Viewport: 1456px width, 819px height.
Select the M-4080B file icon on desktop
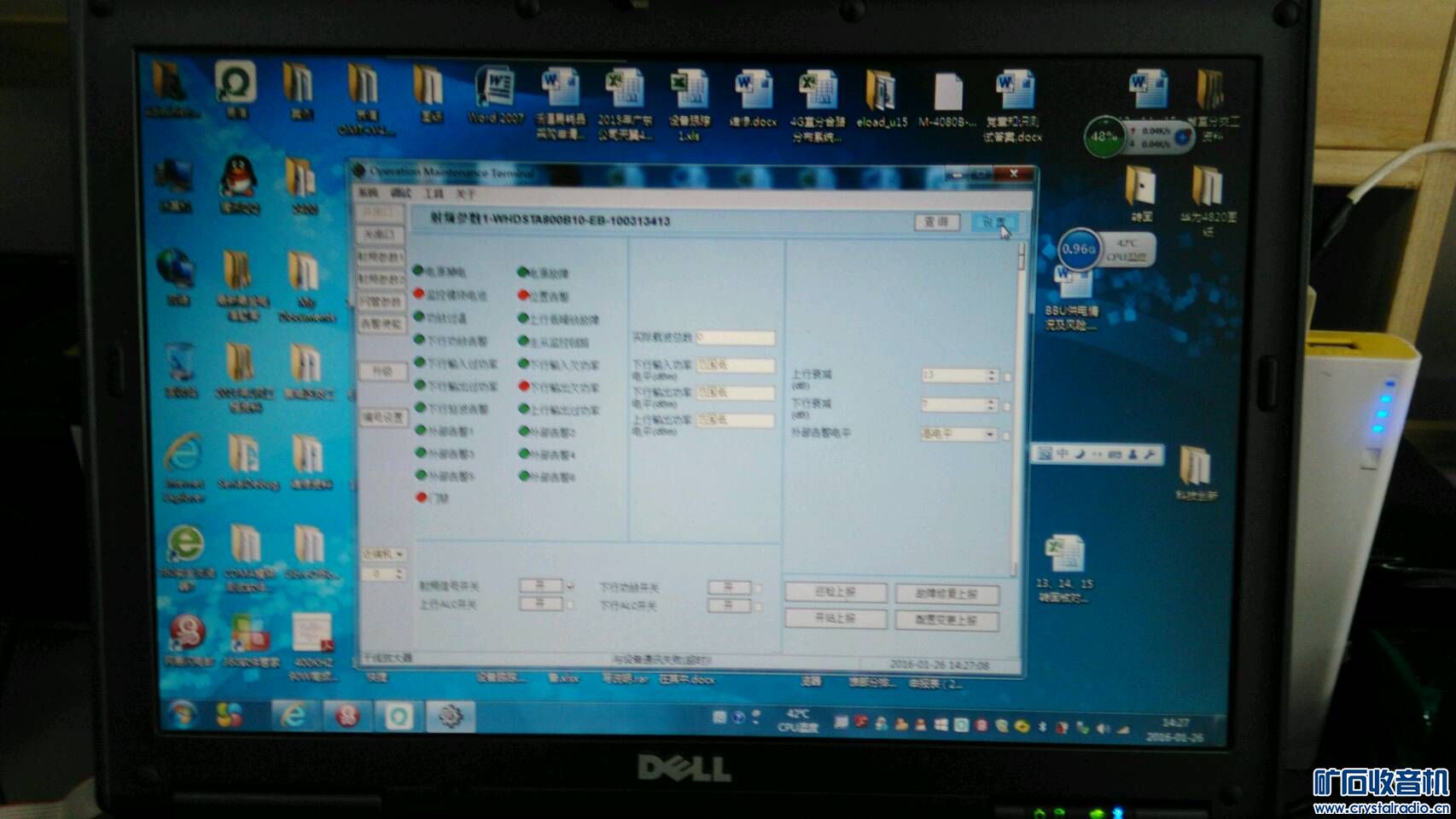pyautogui.click(x=947, y=100)
